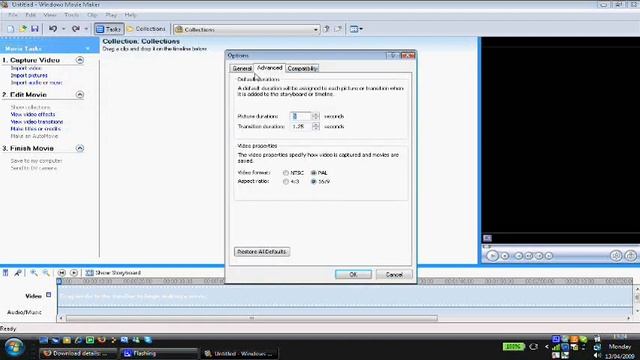Close the Movie Tasks pane
The height and width of the screenshot is (360, 640).
[x=88, y=49]
